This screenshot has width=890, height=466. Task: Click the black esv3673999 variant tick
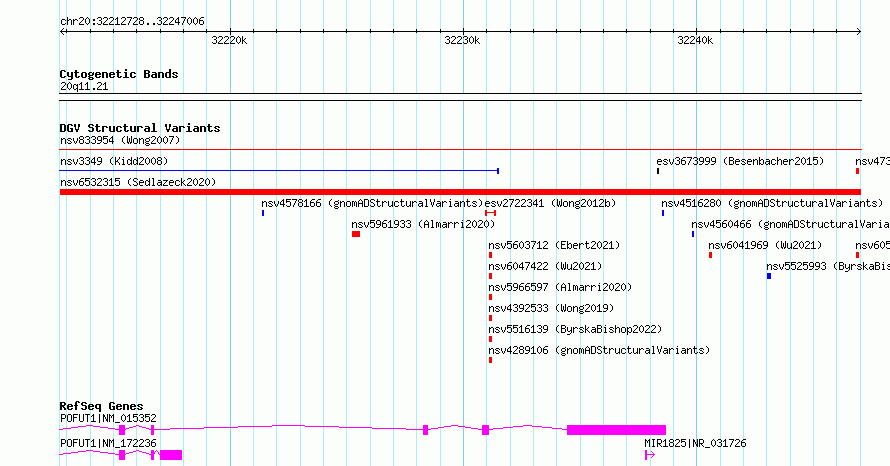click(x=658, y=171)
